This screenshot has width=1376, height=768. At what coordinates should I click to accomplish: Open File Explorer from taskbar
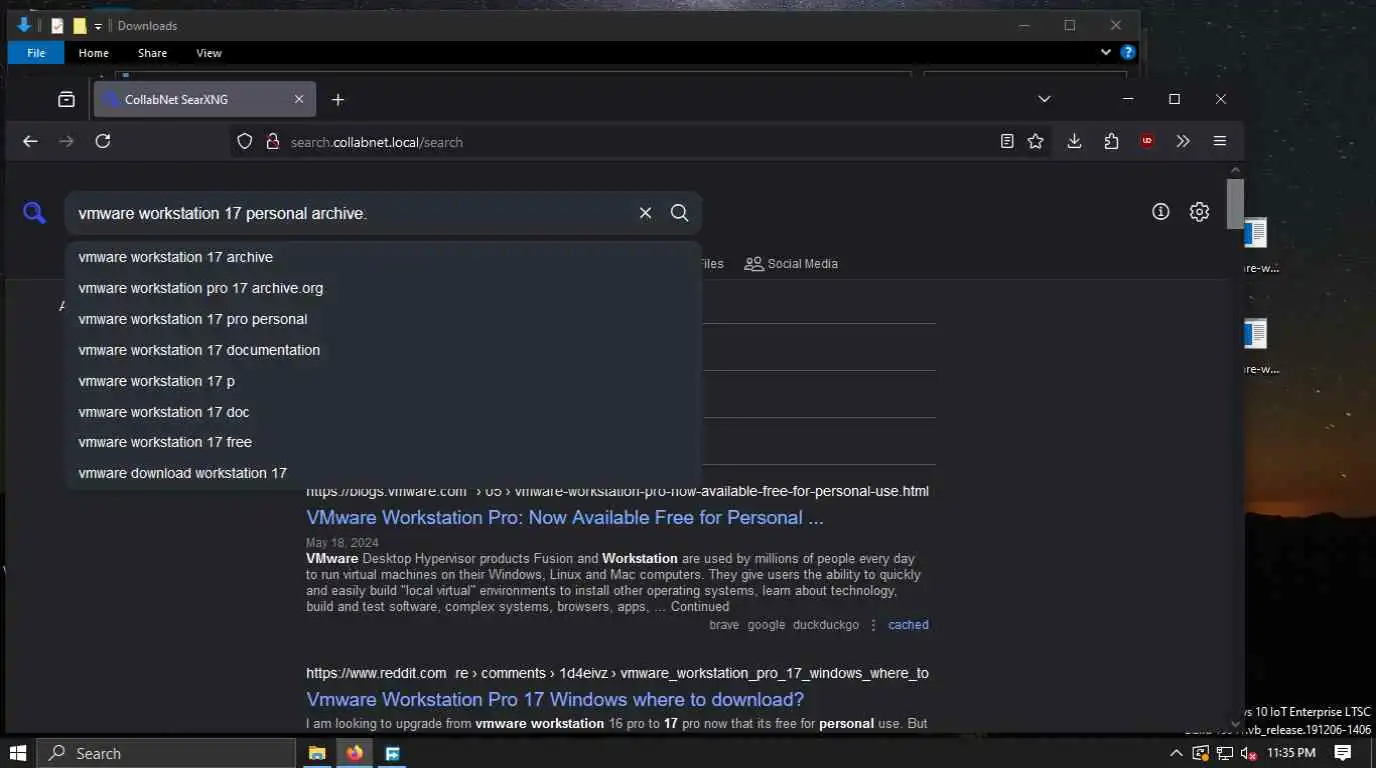(x=316, y=753)
